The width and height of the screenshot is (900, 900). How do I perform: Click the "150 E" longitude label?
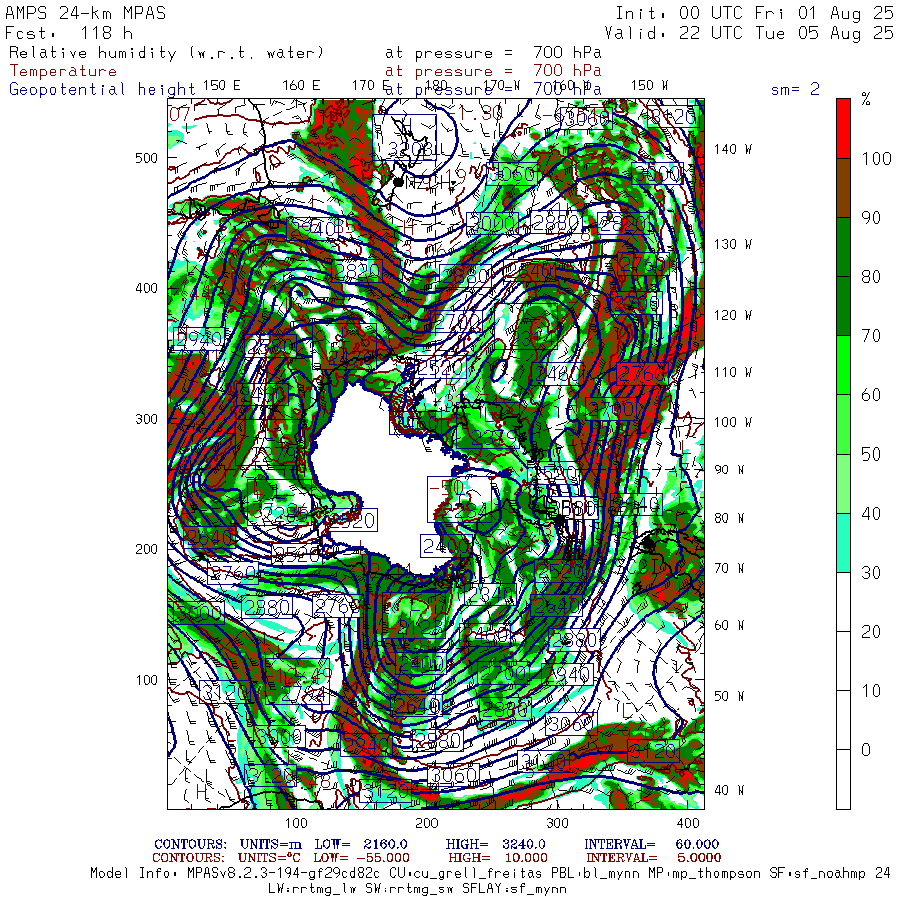pos(222,86)
